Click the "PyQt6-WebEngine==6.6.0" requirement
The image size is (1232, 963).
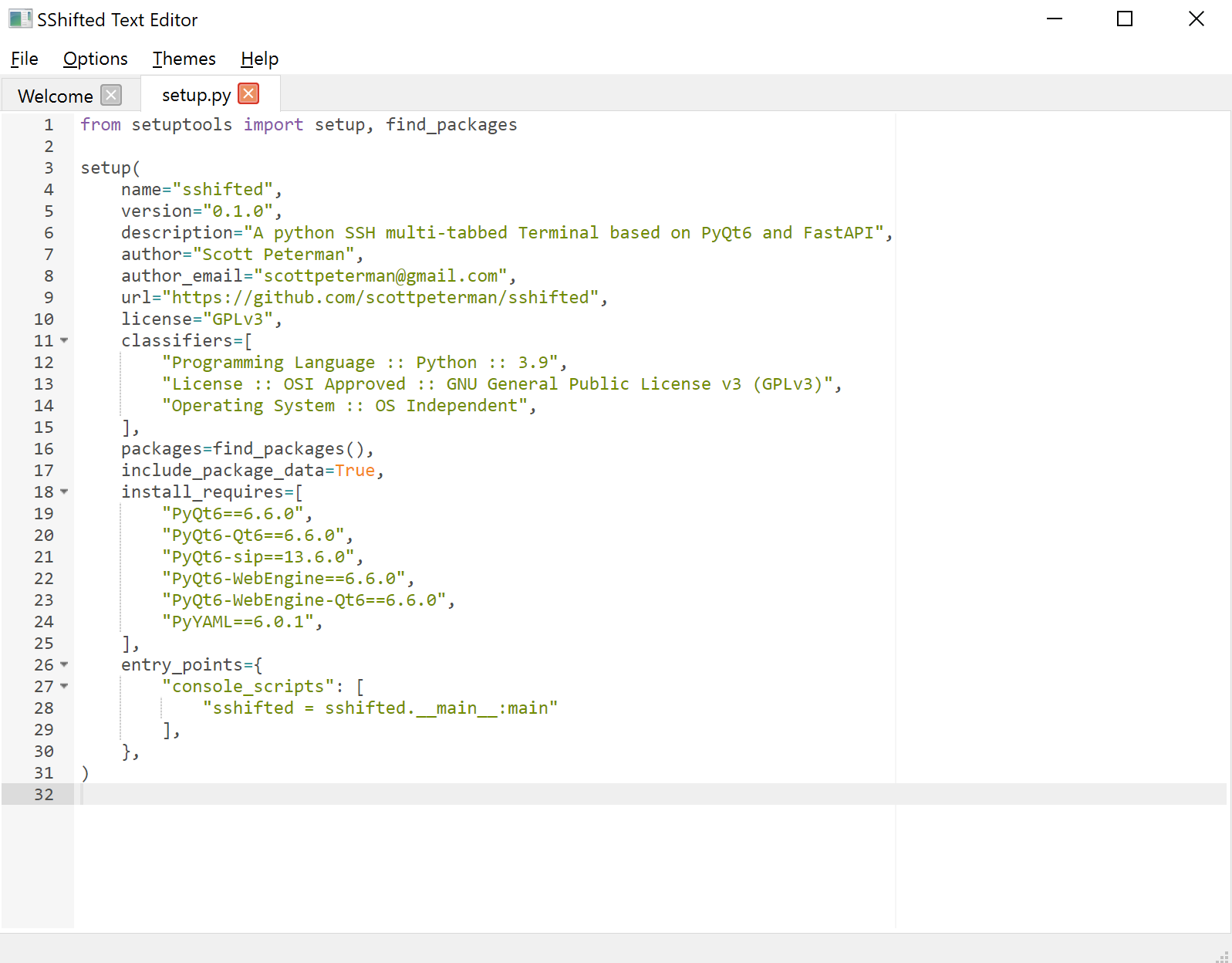[x=284, y=578]
